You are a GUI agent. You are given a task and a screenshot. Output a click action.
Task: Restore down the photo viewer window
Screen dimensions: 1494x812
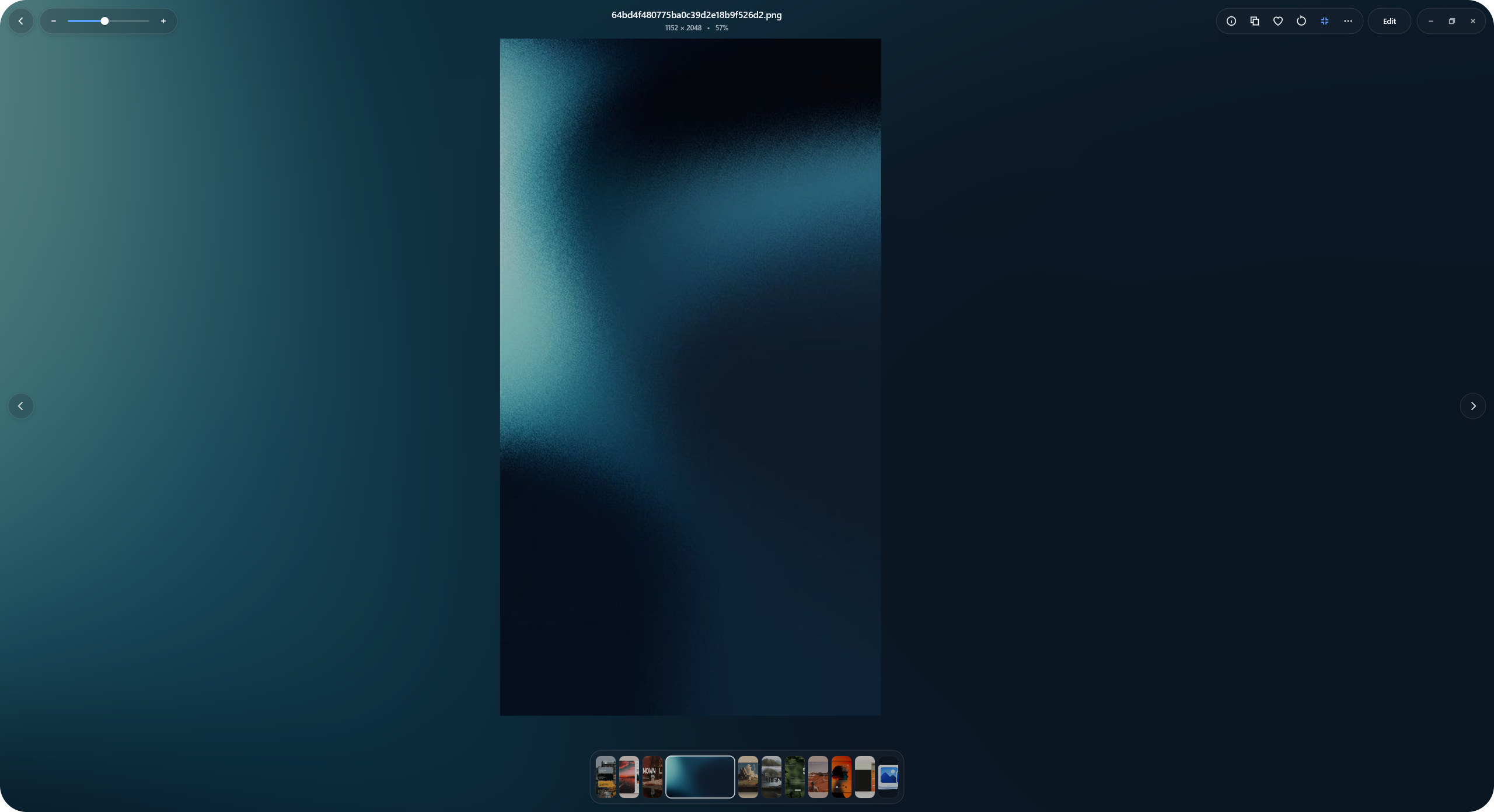1452,21
